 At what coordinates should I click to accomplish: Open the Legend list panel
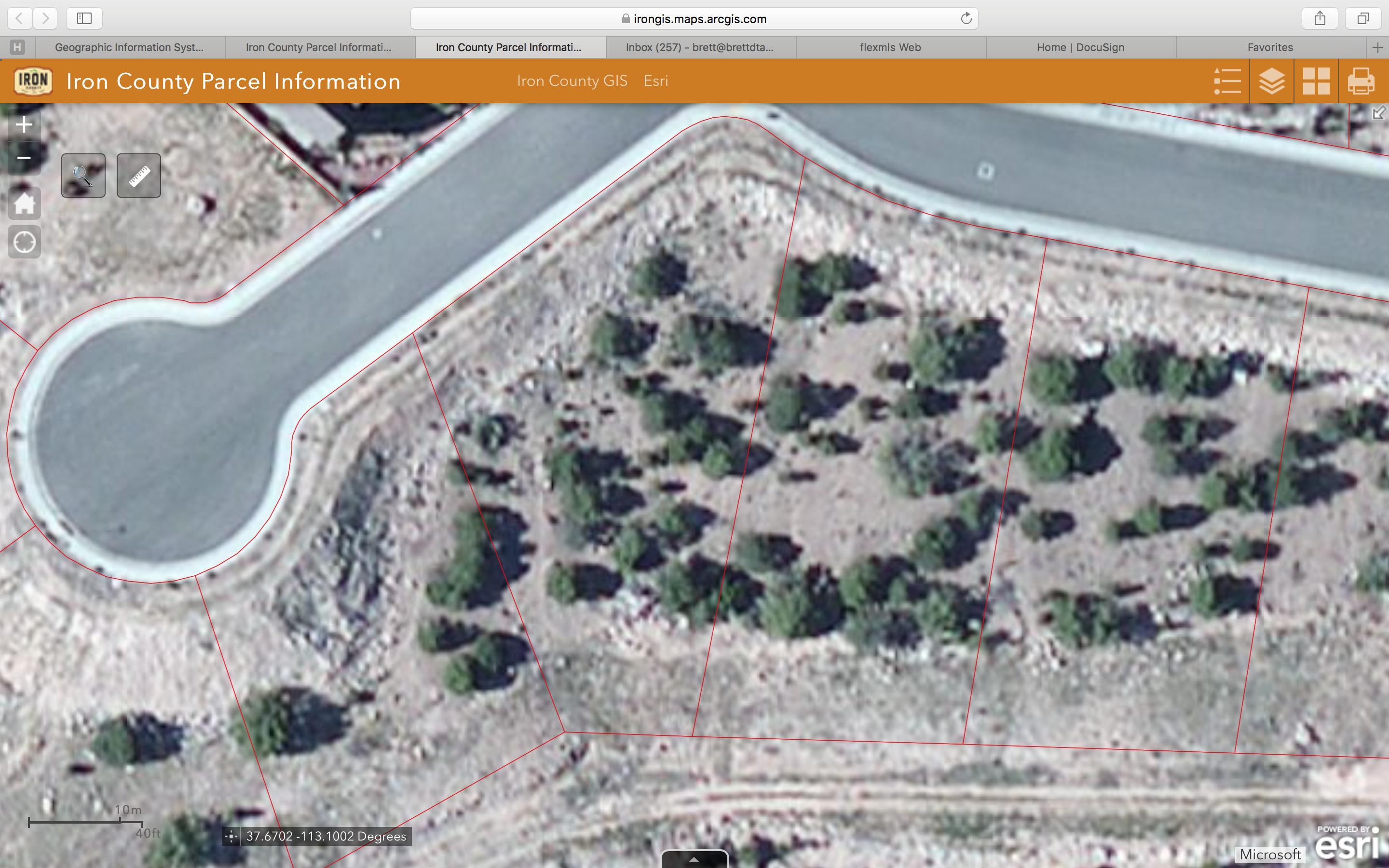pos(1227,81)
